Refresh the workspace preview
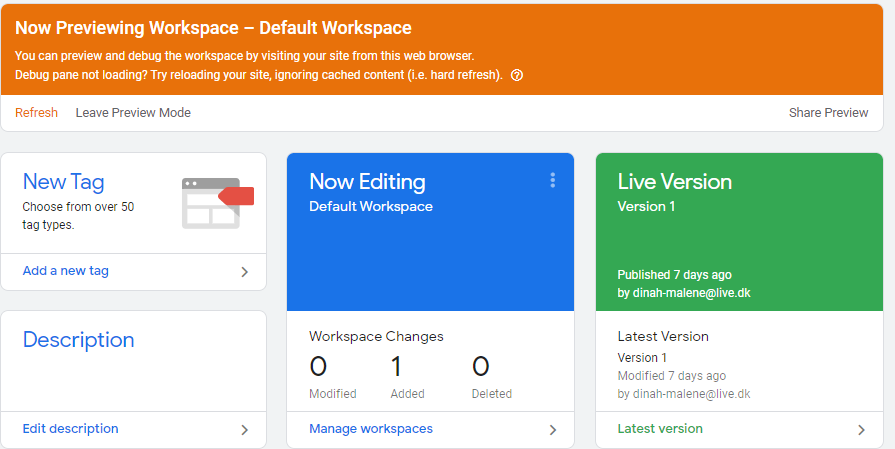The image size is (895, 449). click(x=36, y=112)
